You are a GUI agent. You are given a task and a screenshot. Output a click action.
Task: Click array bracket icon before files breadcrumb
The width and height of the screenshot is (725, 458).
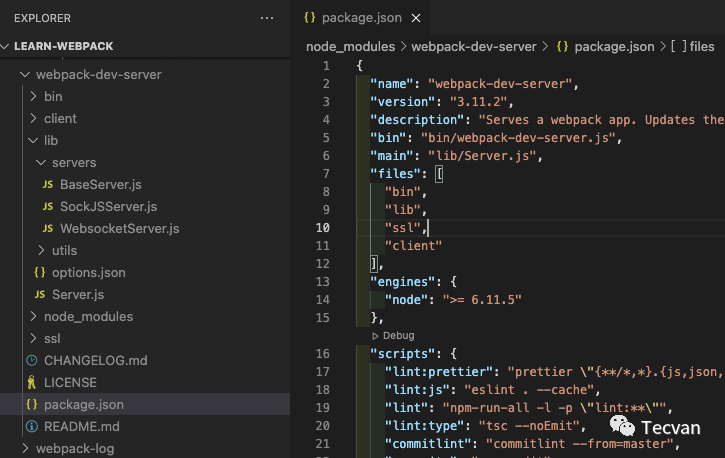tap(679, 47)
